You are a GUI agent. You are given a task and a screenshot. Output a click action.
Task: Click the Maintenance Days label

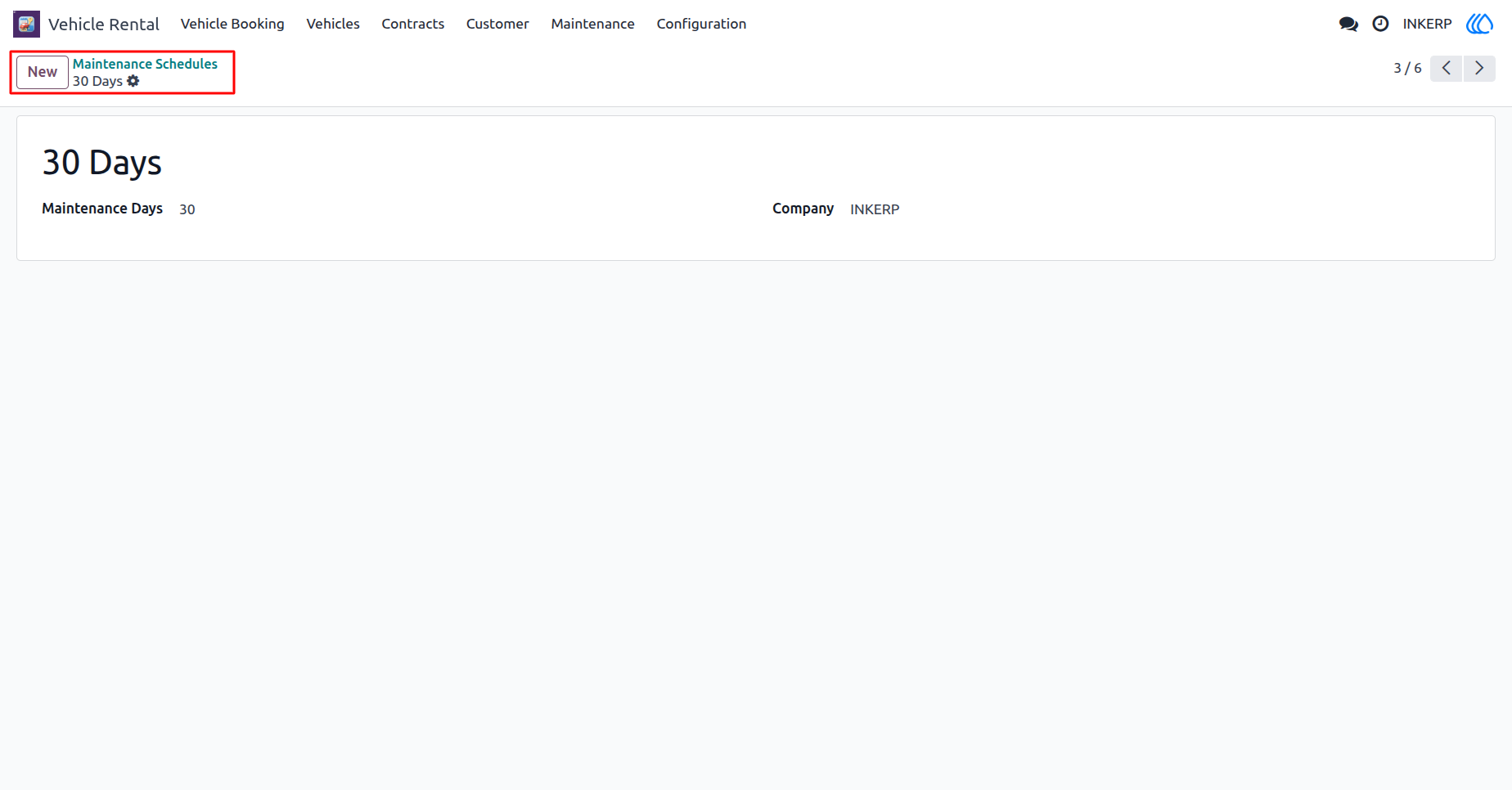tap(102, 209)
